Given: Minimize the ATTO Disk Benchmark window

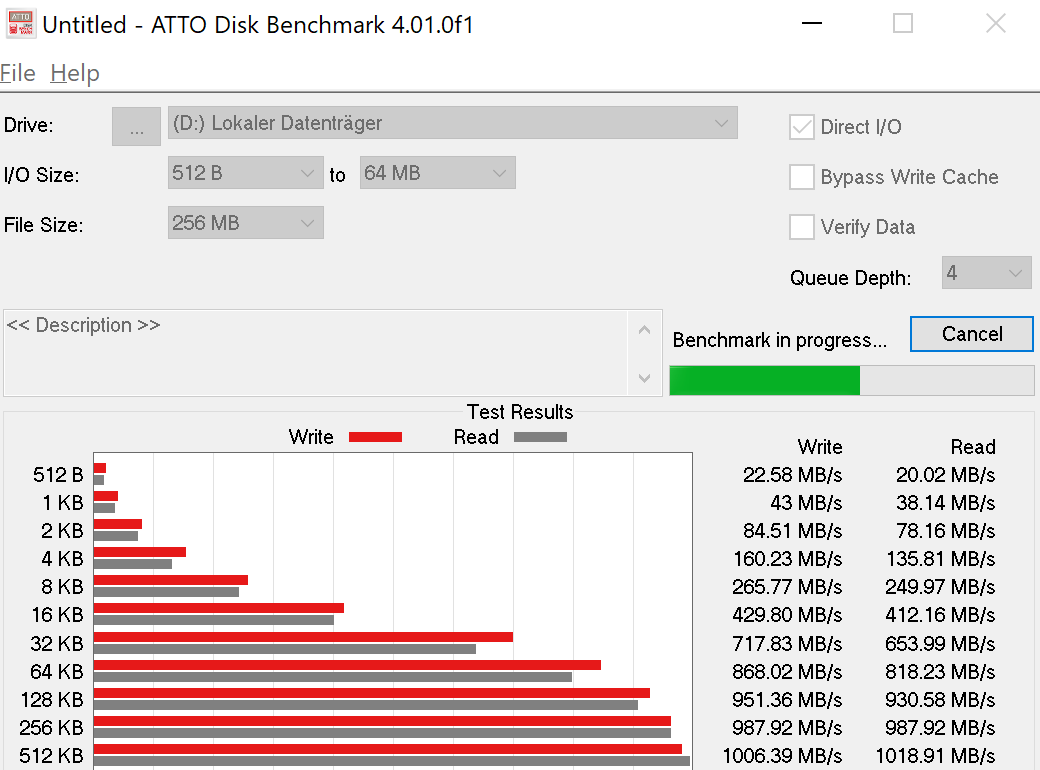Looking at the screenshot, I should (812, 24).
